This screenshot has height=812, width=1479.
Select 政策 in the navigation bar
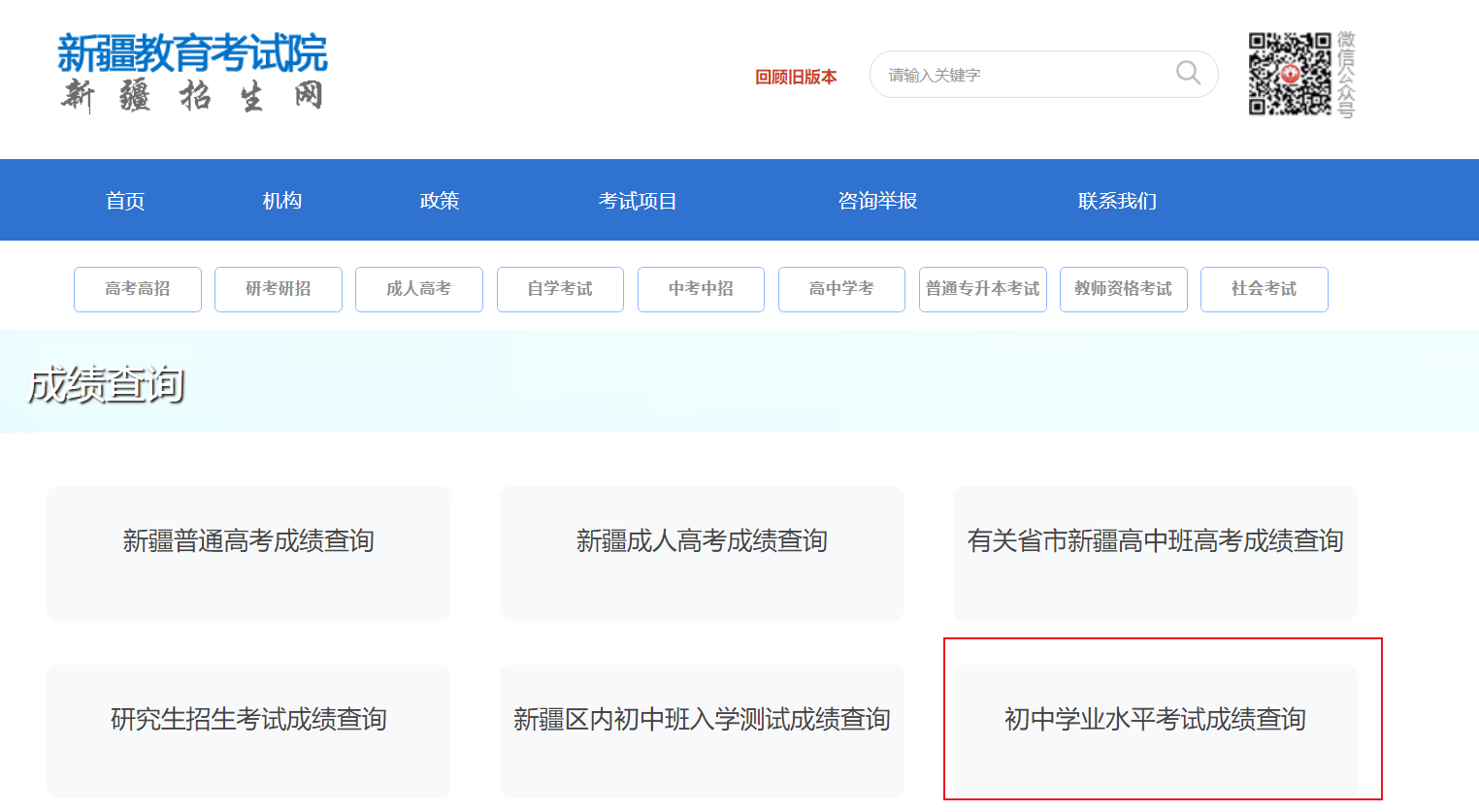440,201
